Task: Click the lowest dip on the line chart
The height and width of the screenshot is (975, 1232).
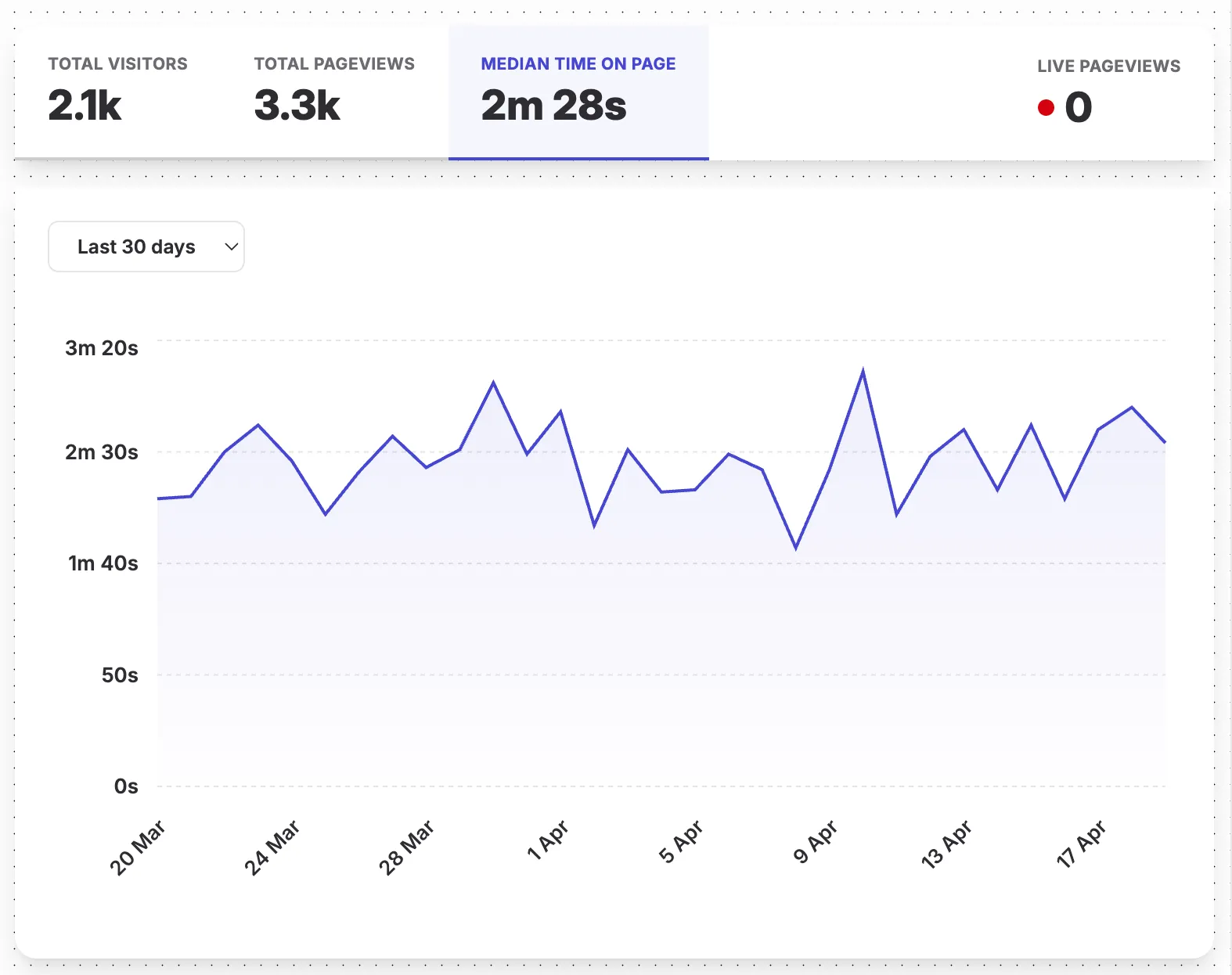Action: [x=796, y=548]
